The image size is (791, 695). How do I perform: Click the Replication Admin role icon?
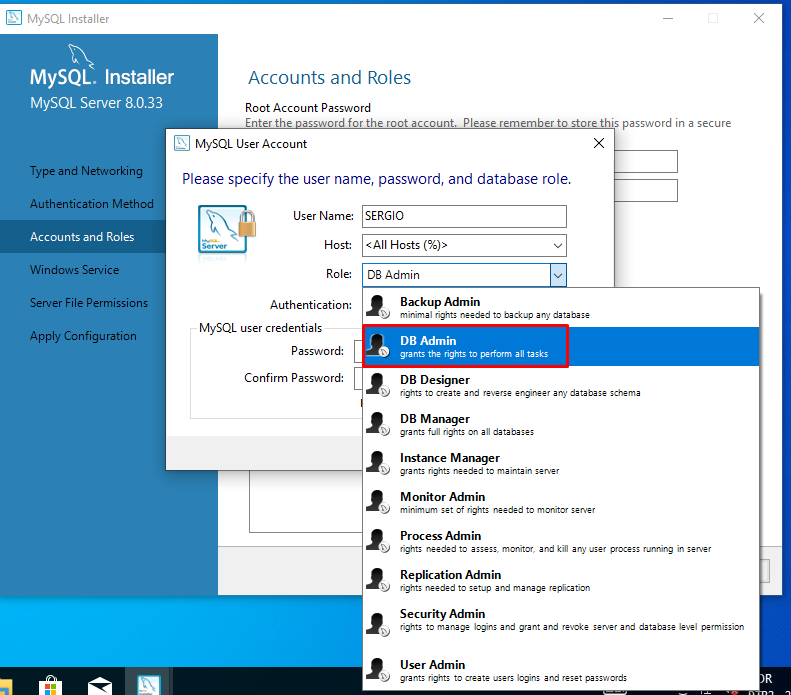point(377,580)
